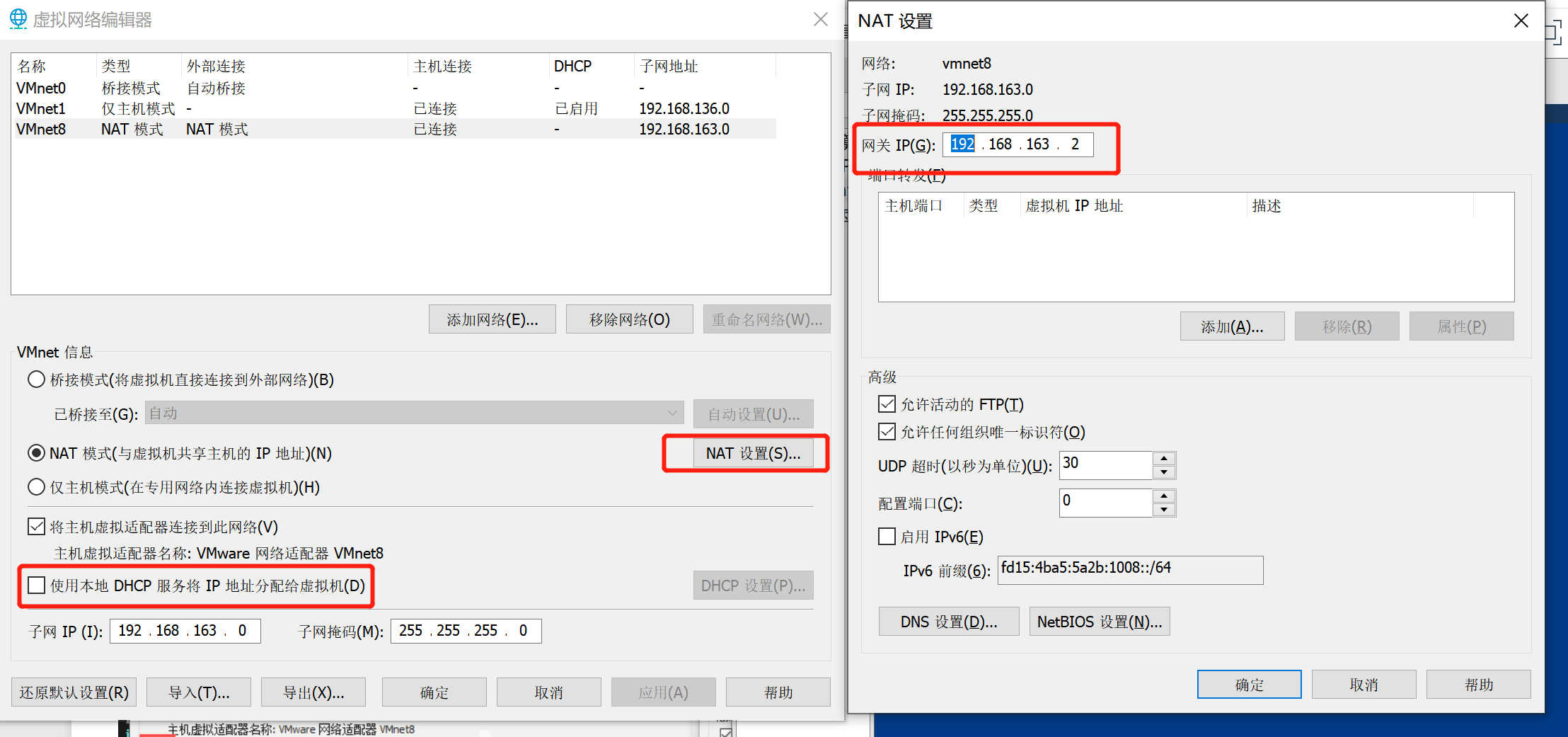Image resolution: width=1568 pixels, height=737 pixels.
Task: Confirm NAT 设置 with 确定
Action: (1250, 685)
